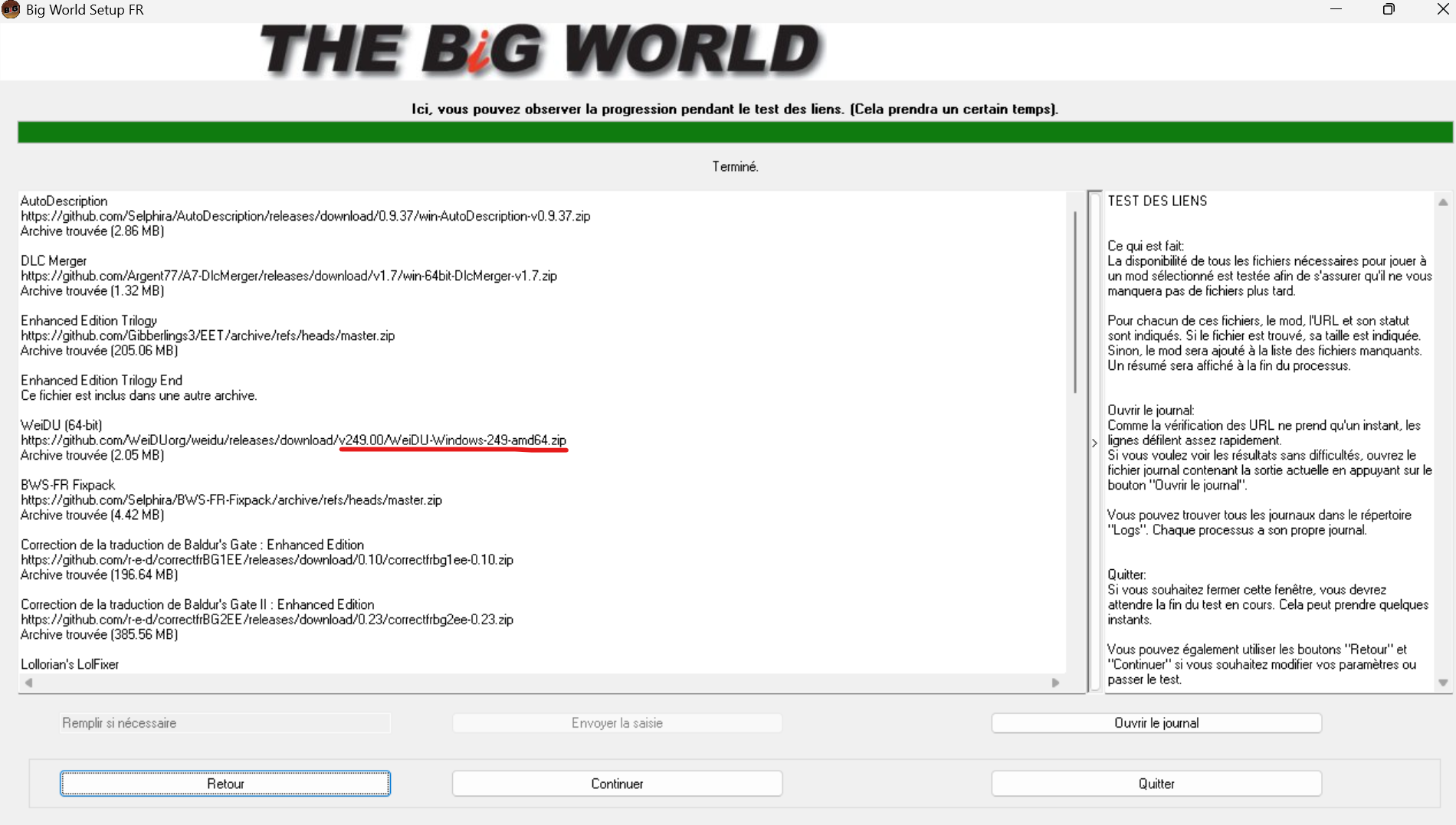Minimize the Big World Setup window

coord(1336,10)
